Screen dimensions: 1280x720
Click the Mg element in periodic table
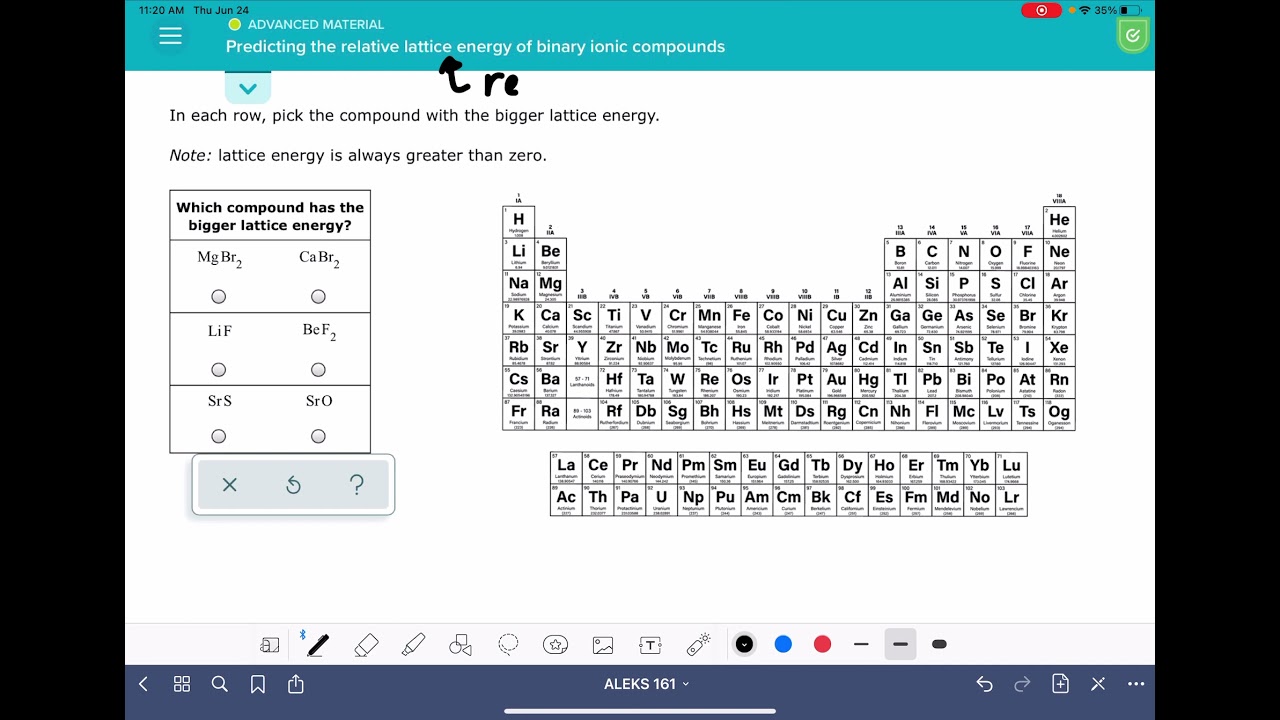click(550, 287)
